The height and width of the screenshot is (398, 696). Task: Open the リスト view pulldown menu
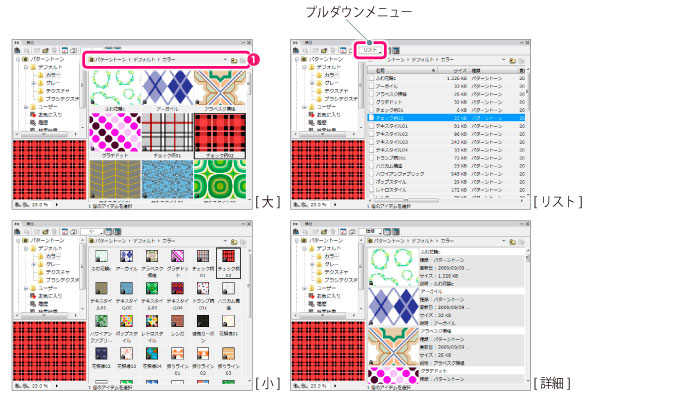point(371,50)
